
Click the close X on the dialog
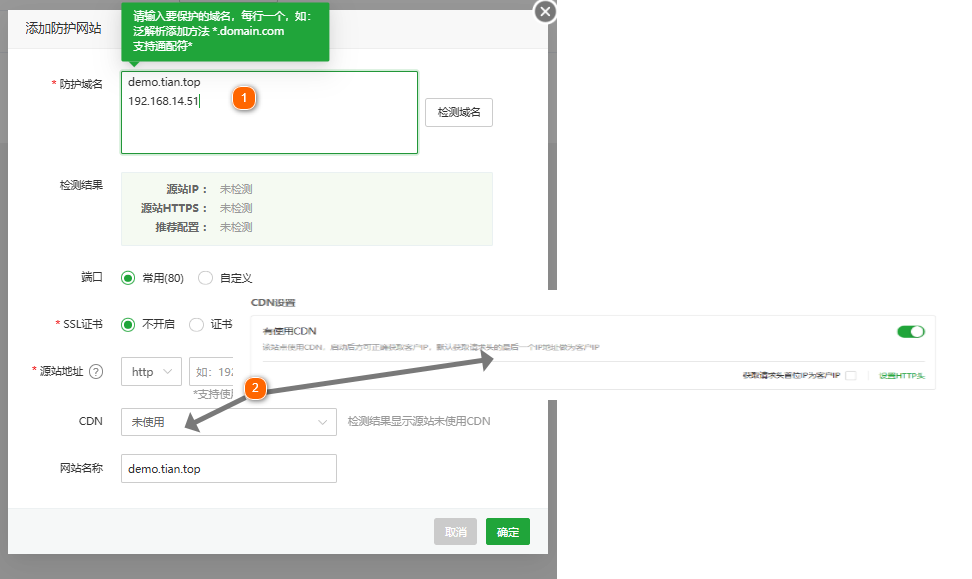(x=544, y=11)
